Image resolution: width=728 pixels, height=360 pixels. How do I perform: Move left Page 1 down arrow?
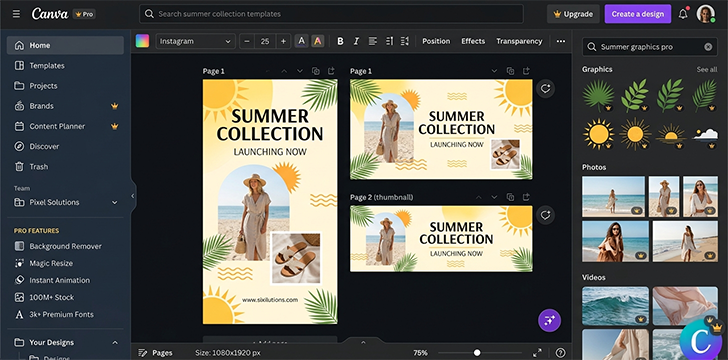pos(300,71)
